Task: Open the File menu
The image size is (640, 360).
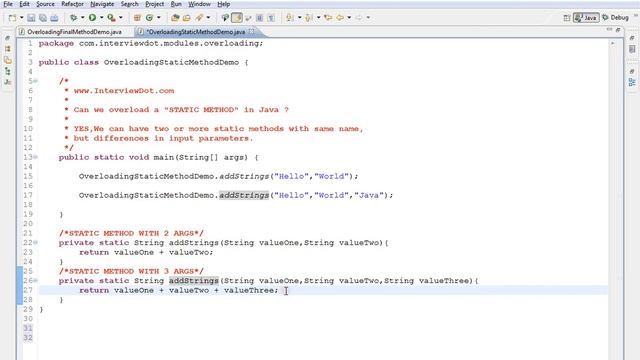Action: (8, 4)
